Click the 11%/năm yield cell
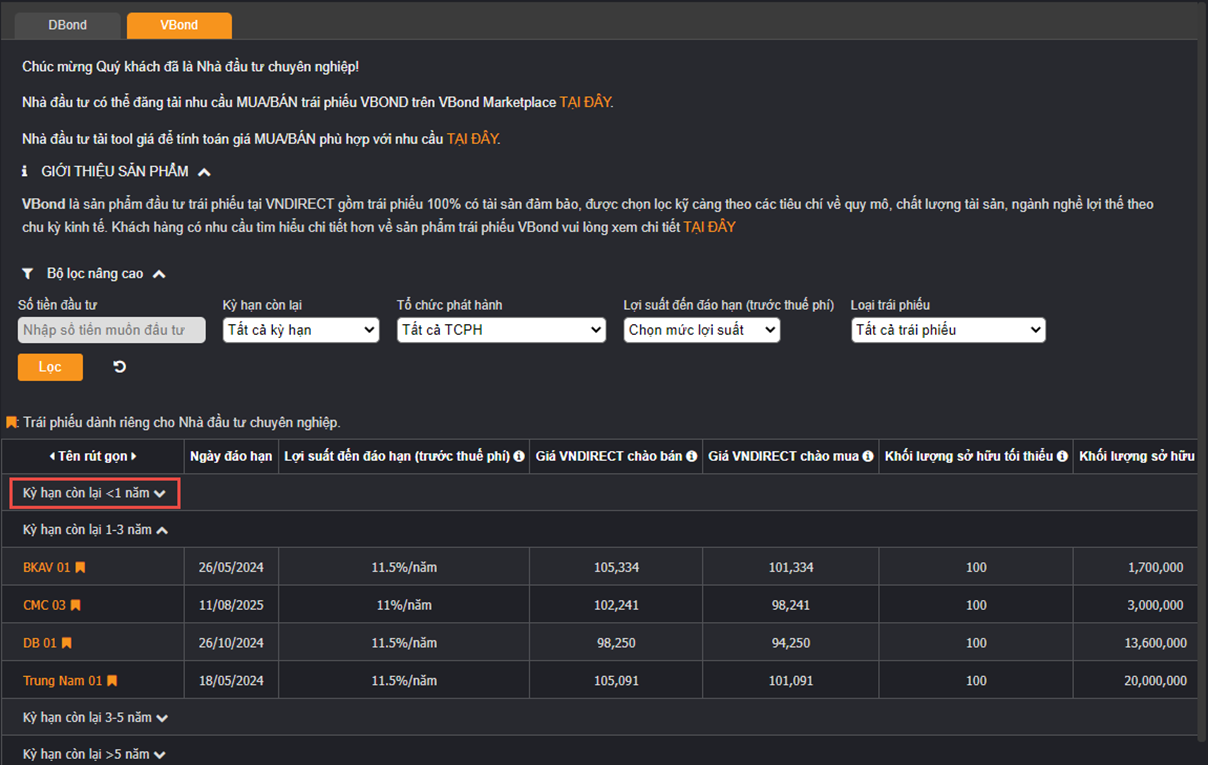This screenshot has height=765, width=1208. click(x=404, y=605)
